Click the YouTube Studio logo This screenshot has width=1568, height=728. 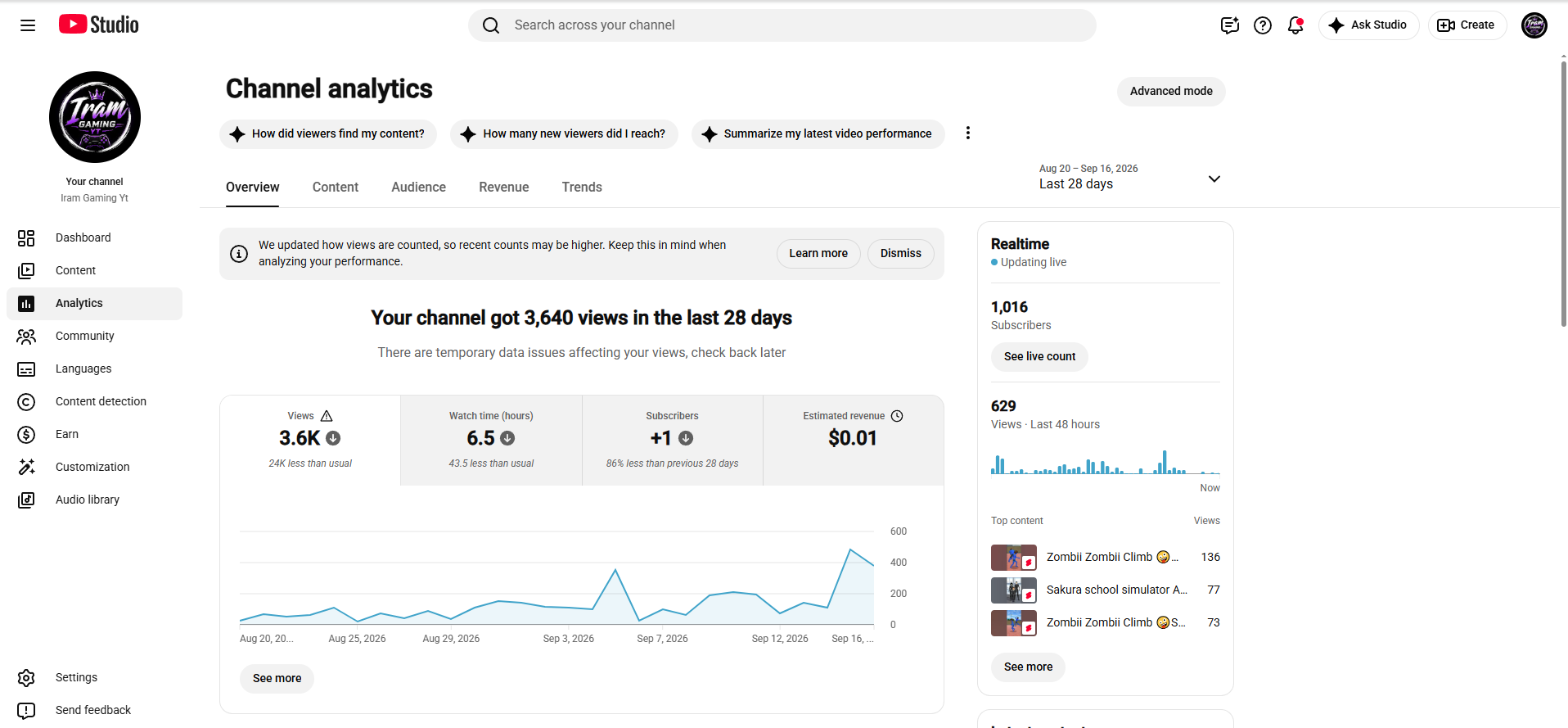point(99,25)
